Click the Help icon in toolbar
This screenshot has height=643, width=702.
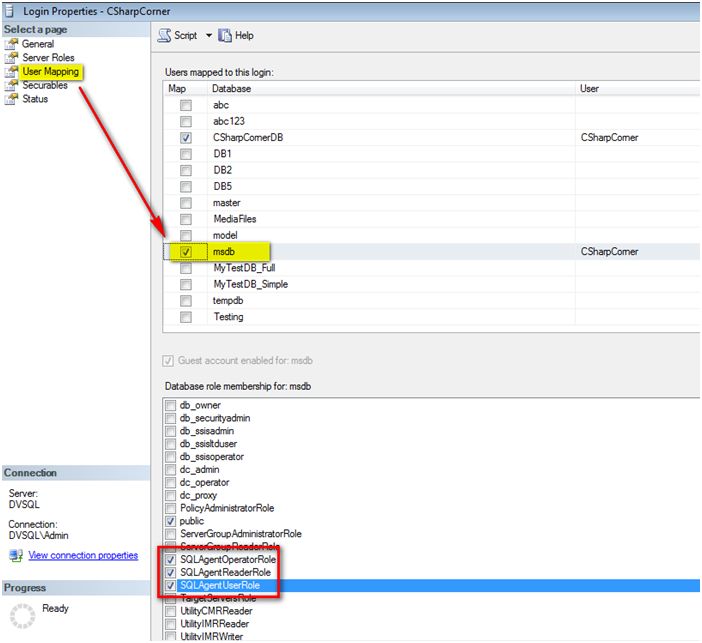(225, 35)
